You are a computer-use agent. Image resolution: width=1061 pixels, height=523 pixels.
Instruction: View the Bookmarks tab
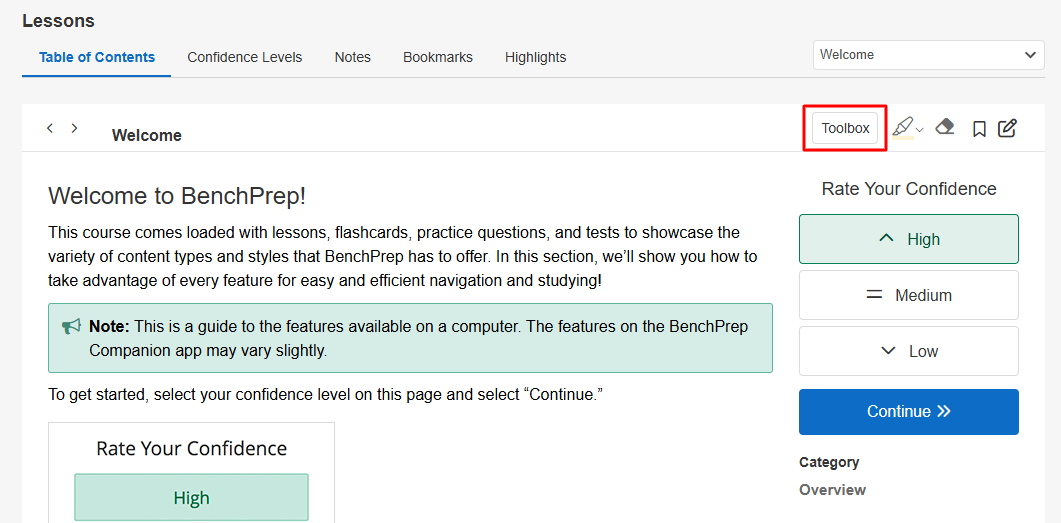[437, 57]
